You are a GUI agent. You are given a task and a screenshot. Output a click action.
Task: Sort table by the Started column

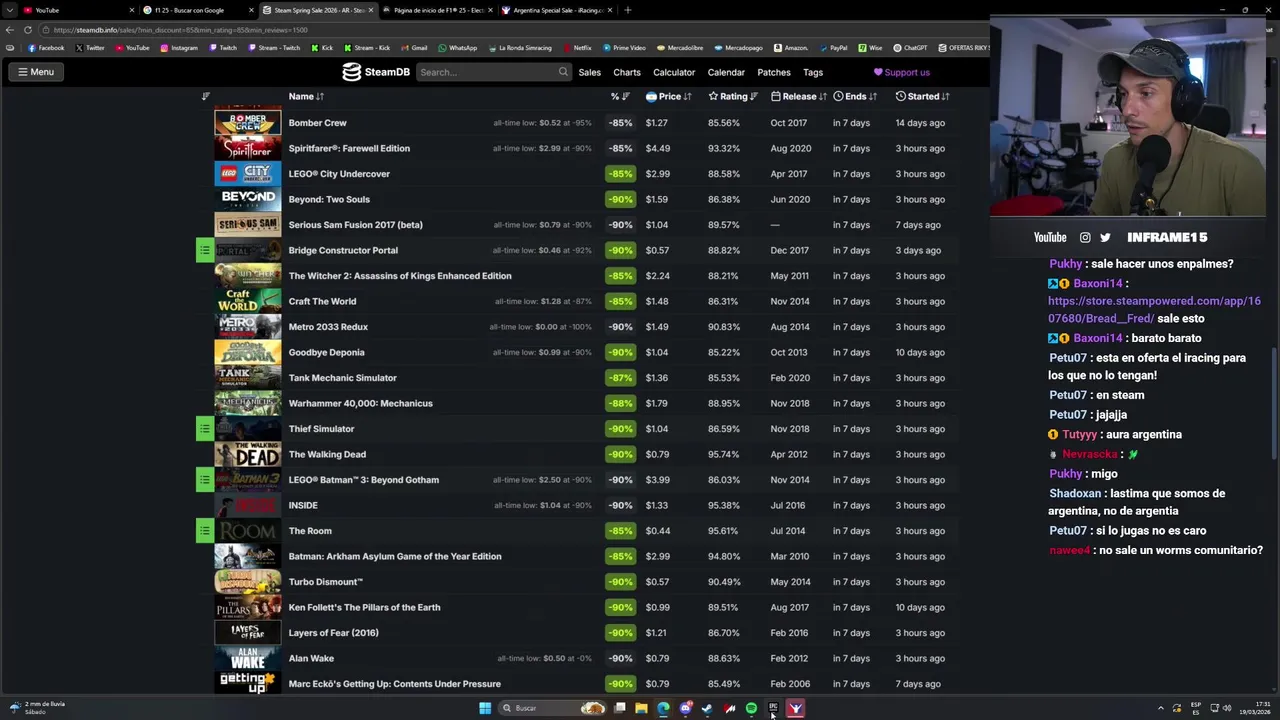923,96
